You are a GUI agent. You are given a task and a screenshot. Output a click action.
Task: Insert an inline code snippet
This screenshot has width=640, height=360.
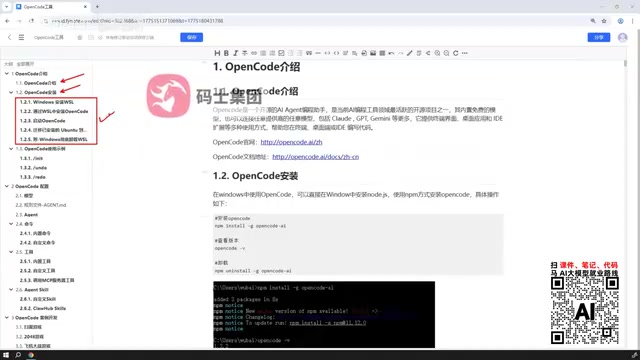coord(336,53)
